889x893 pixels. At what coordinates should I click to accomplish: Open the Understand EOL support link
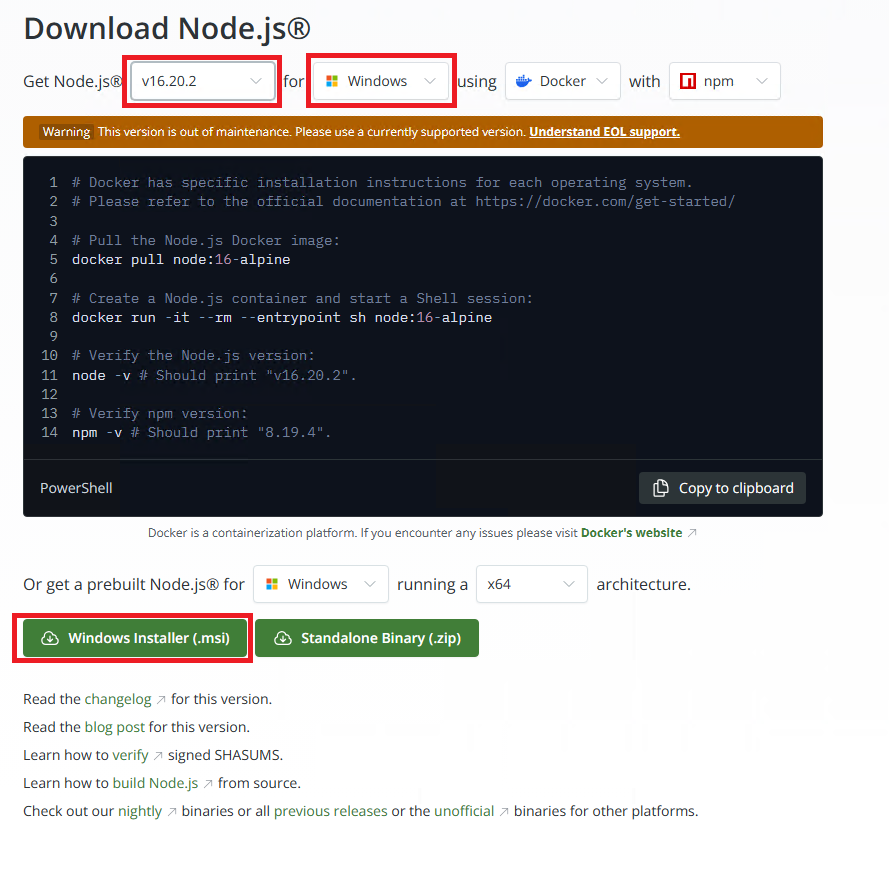[x=604, y=131]
